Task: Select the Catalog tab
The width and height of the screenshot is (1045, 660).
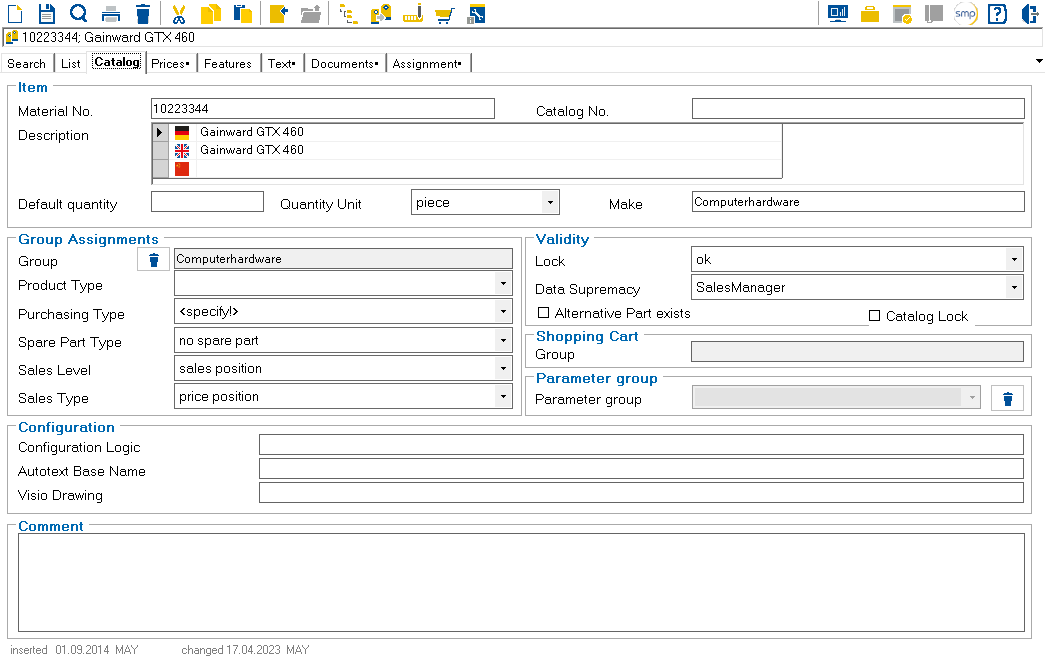Action: point(117,62)
